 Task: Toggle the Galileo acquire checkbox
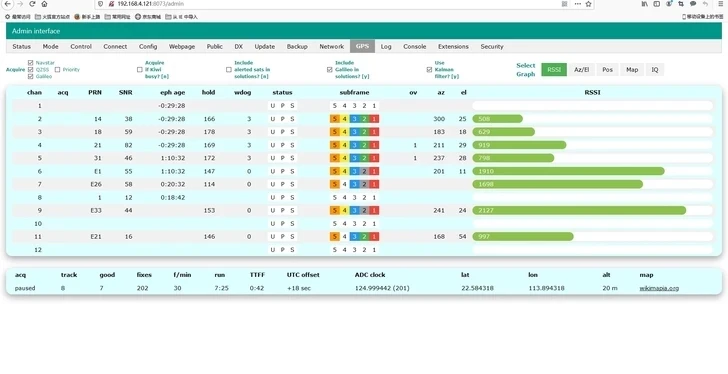pos(31,76)
